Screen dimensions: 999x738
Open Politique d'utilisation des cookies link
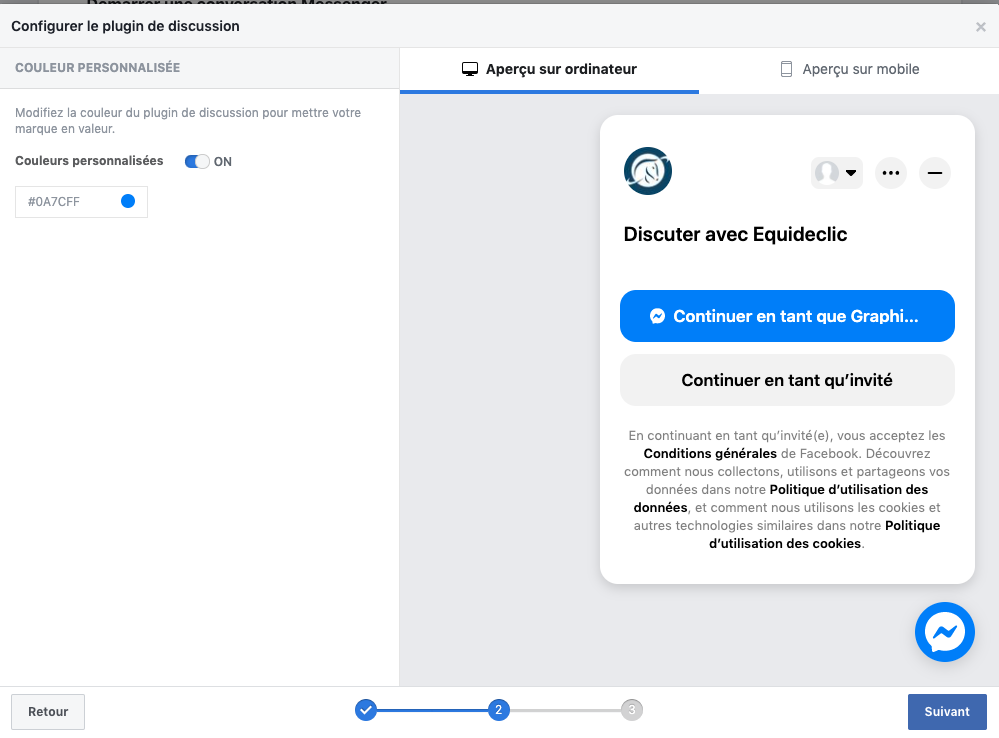[824, 535]
